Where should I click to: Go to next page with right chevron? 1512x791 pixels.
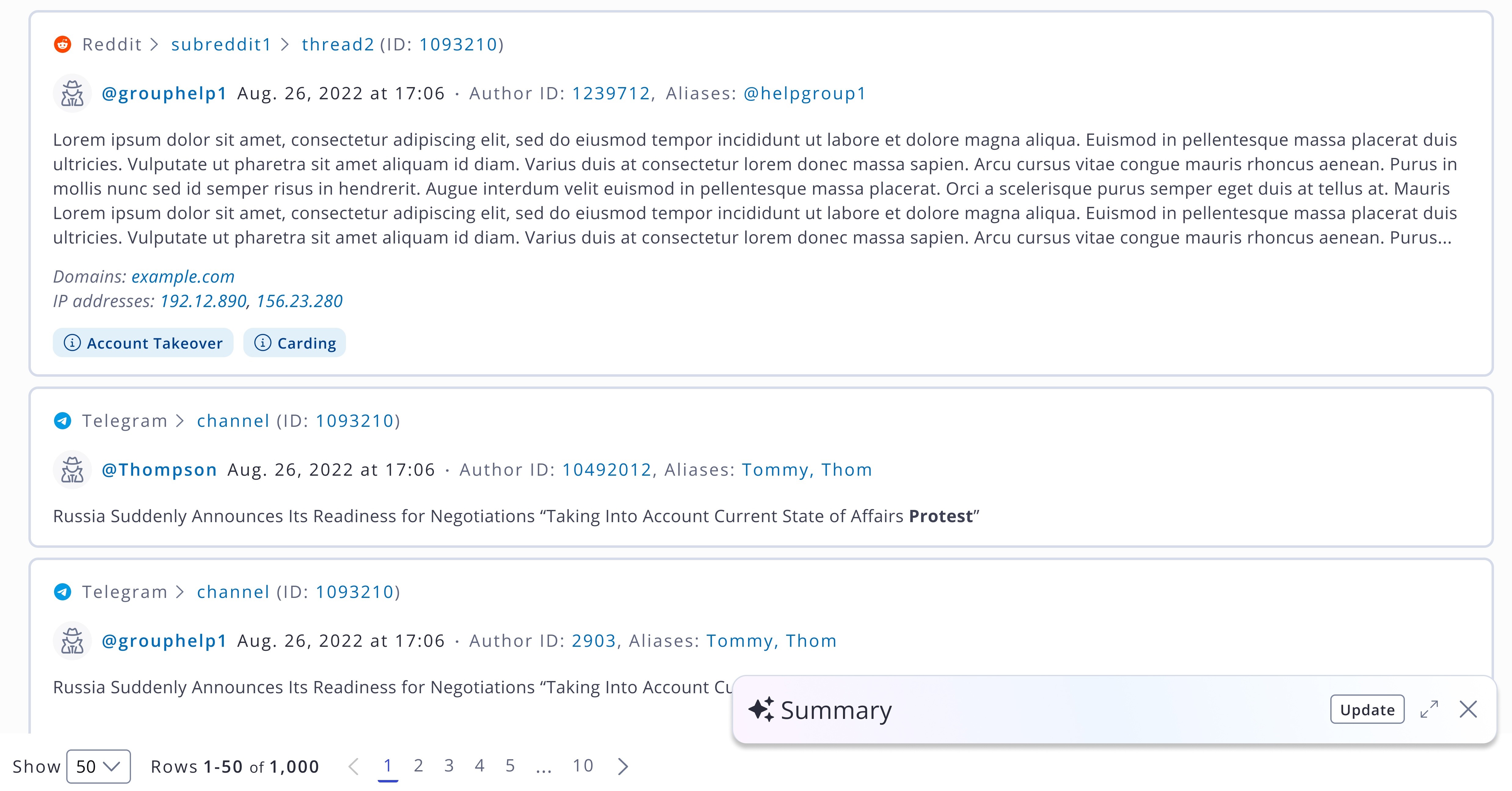(623, 766)
